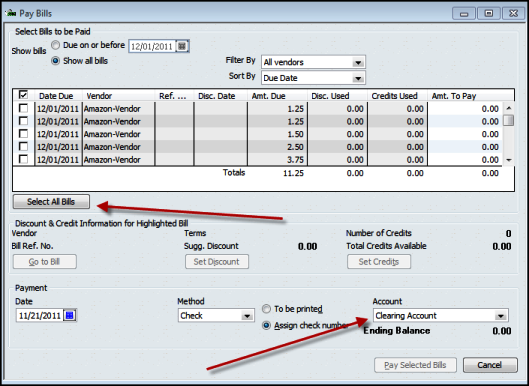Open the payment Method dropdown

(x=247, y=316)
